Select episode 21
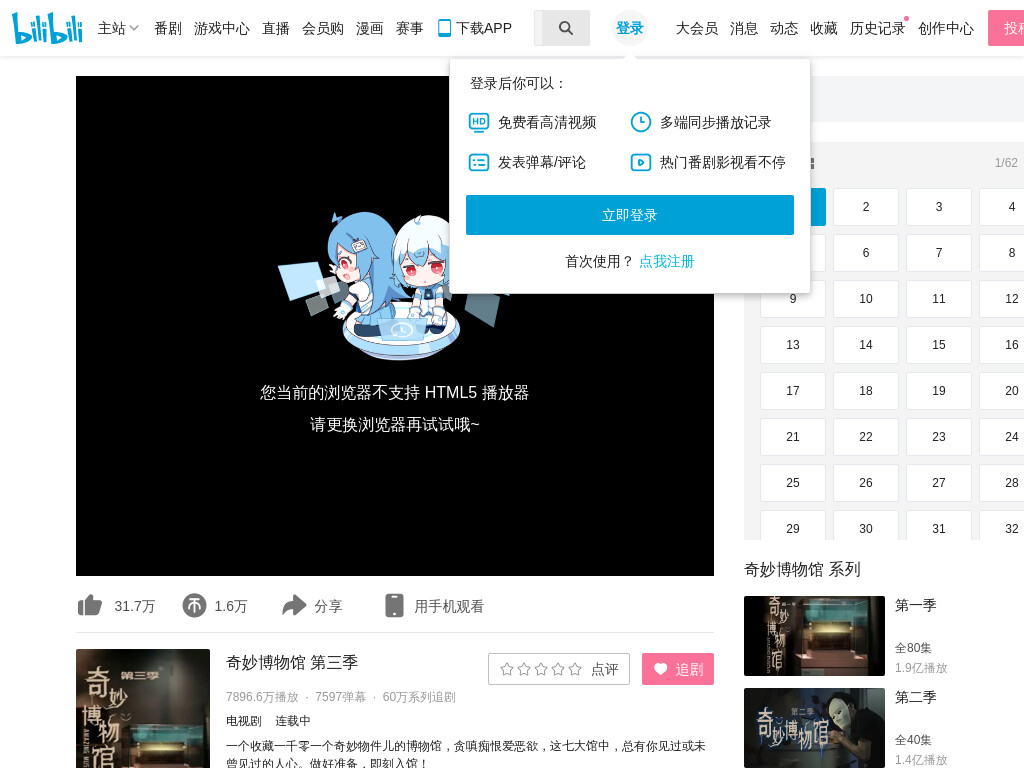The width and height of the screenshot is (1024, 768). pos(793,437)
